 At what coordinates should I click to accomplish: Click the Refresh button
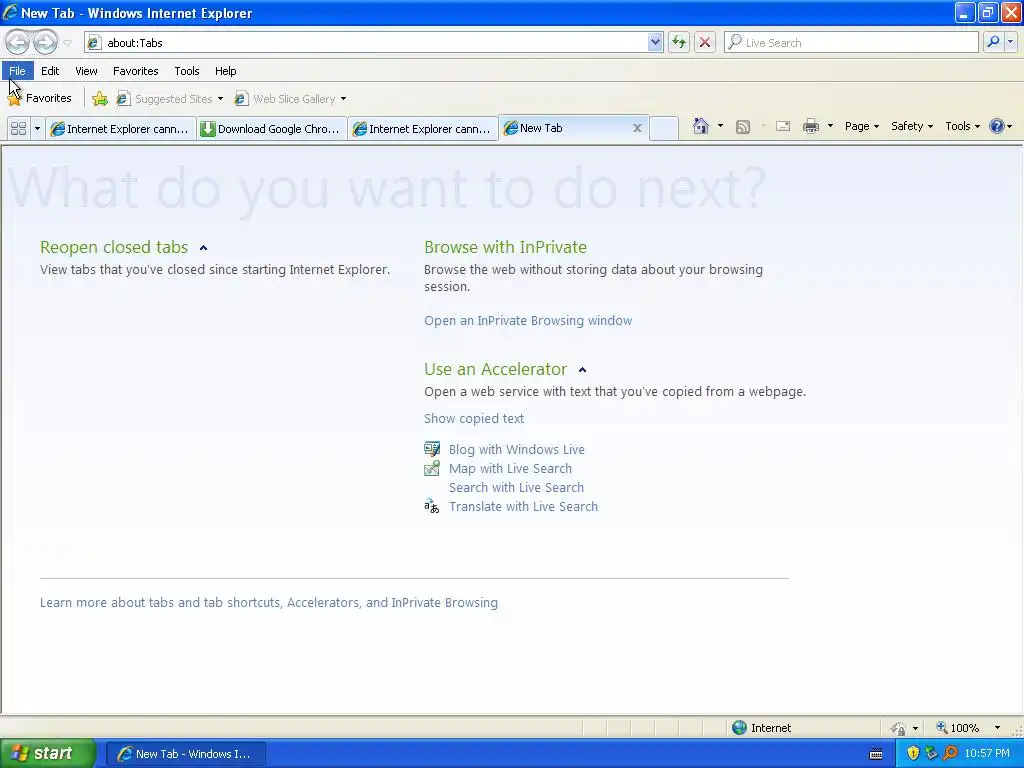[x=679, y=42]
